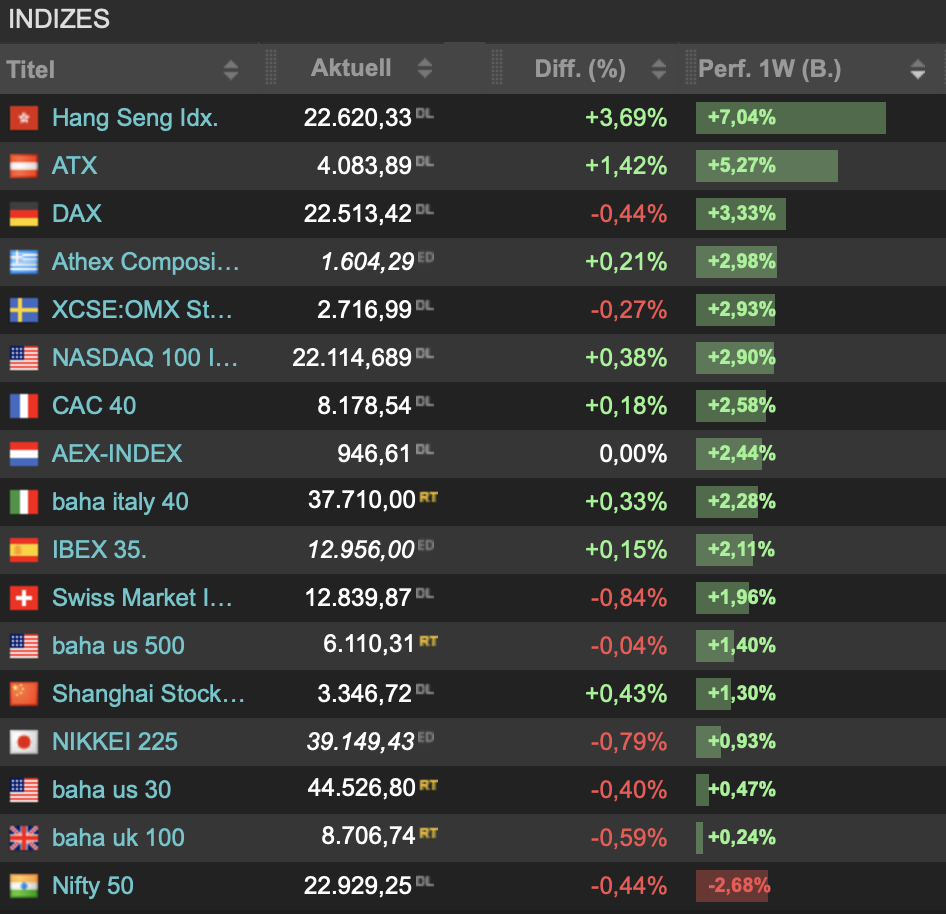Sort table by Titel column arrows

(230, 69)
